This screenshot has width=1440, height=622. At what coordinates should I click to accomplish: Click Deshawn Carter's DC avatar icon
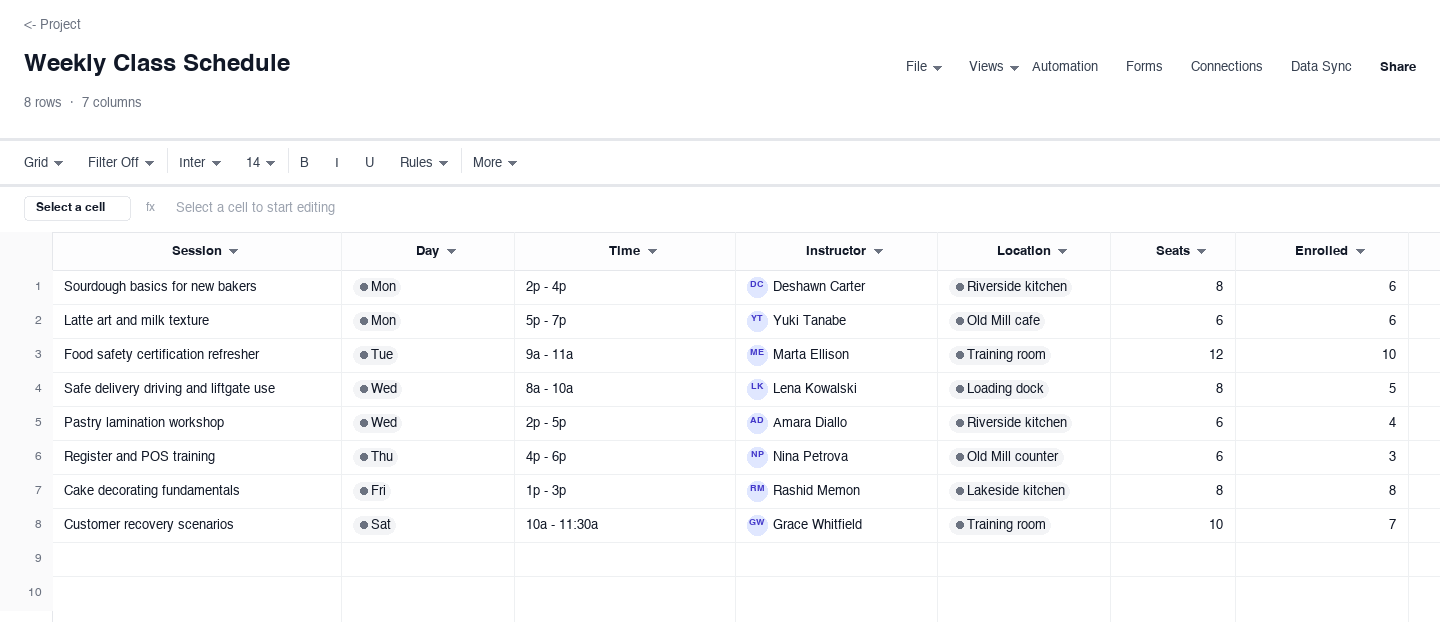(x=757, y=287)
